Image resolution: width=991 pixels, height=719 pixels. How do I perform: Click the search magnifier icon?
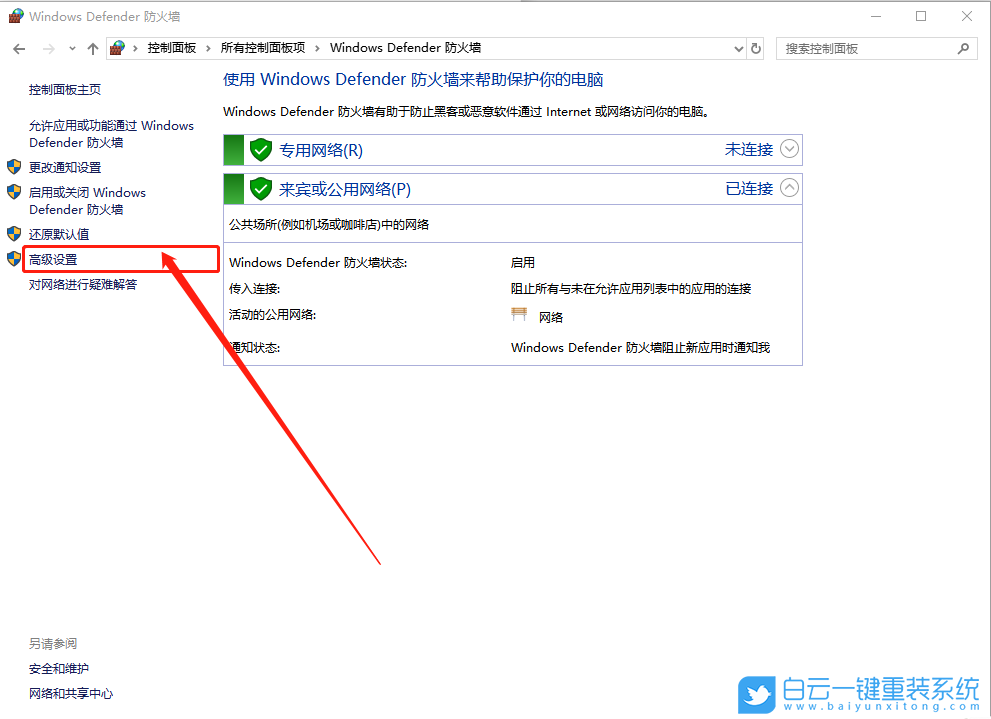[x=962, y=48]
